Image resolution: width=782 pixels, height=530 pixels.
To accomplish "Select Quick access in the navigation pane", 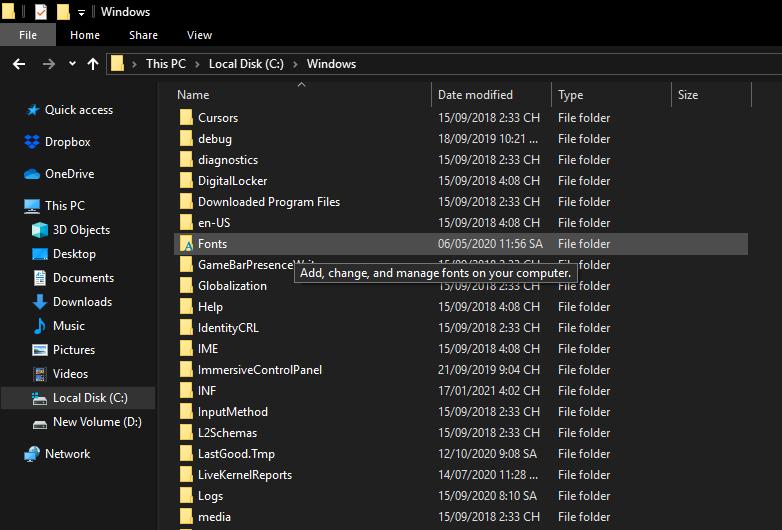I will point(79,110).
